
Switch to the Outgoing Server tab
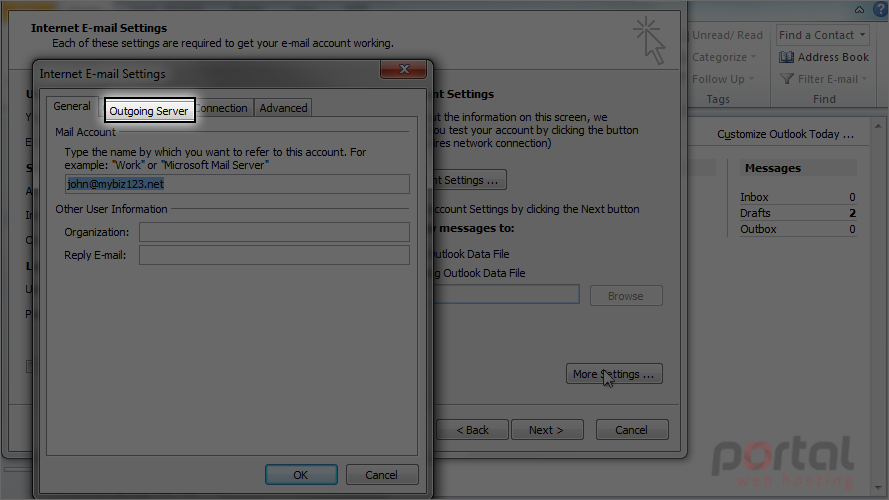[149, 111]
